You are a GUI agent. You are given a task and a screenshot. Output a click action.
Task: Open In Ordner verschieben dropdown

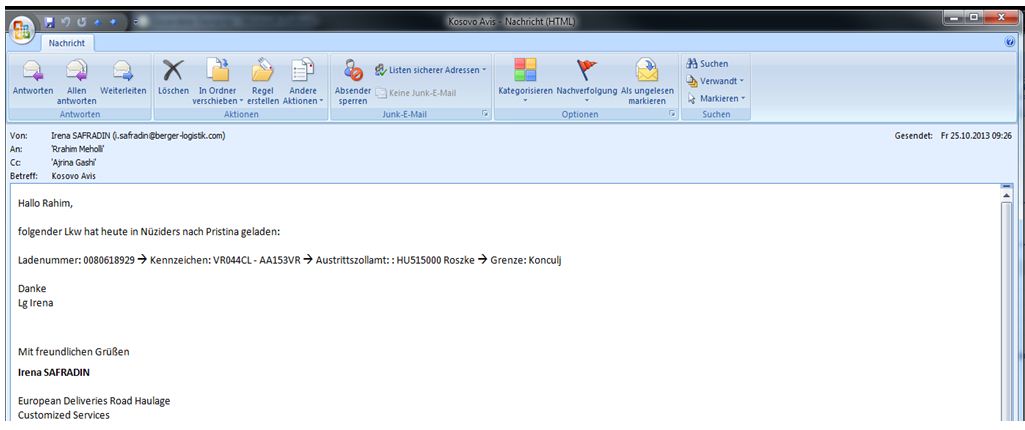click(x=217, y=82)
